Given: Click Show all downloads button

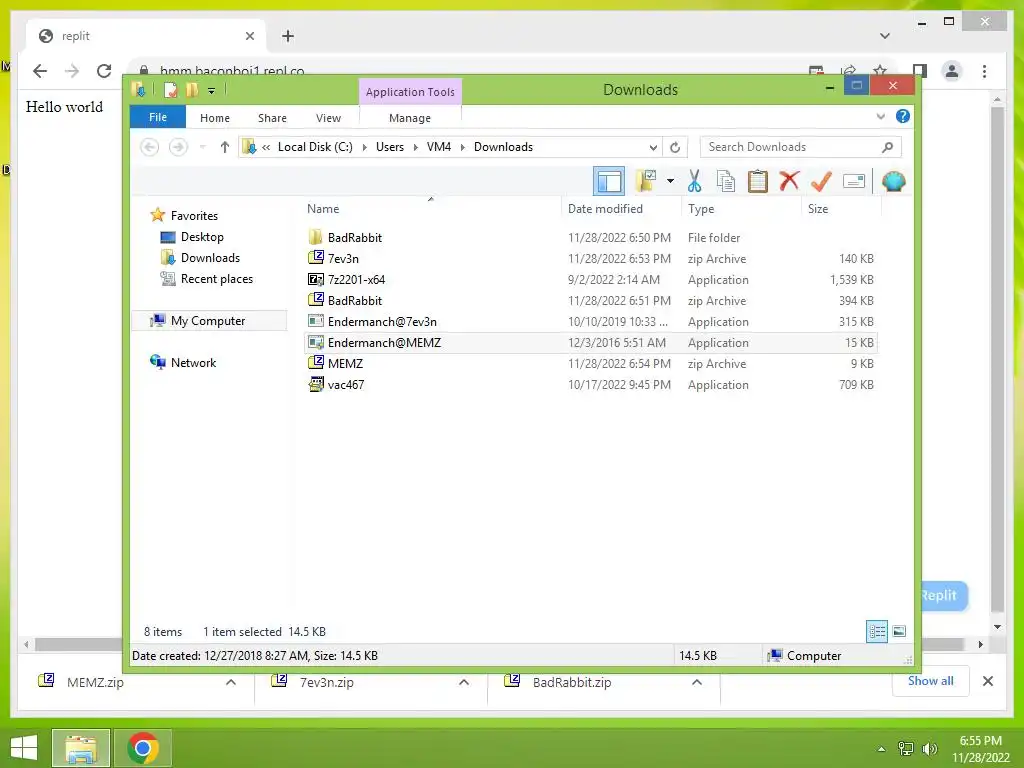Looking at the screenshot, I should click(x=931, y=681).
